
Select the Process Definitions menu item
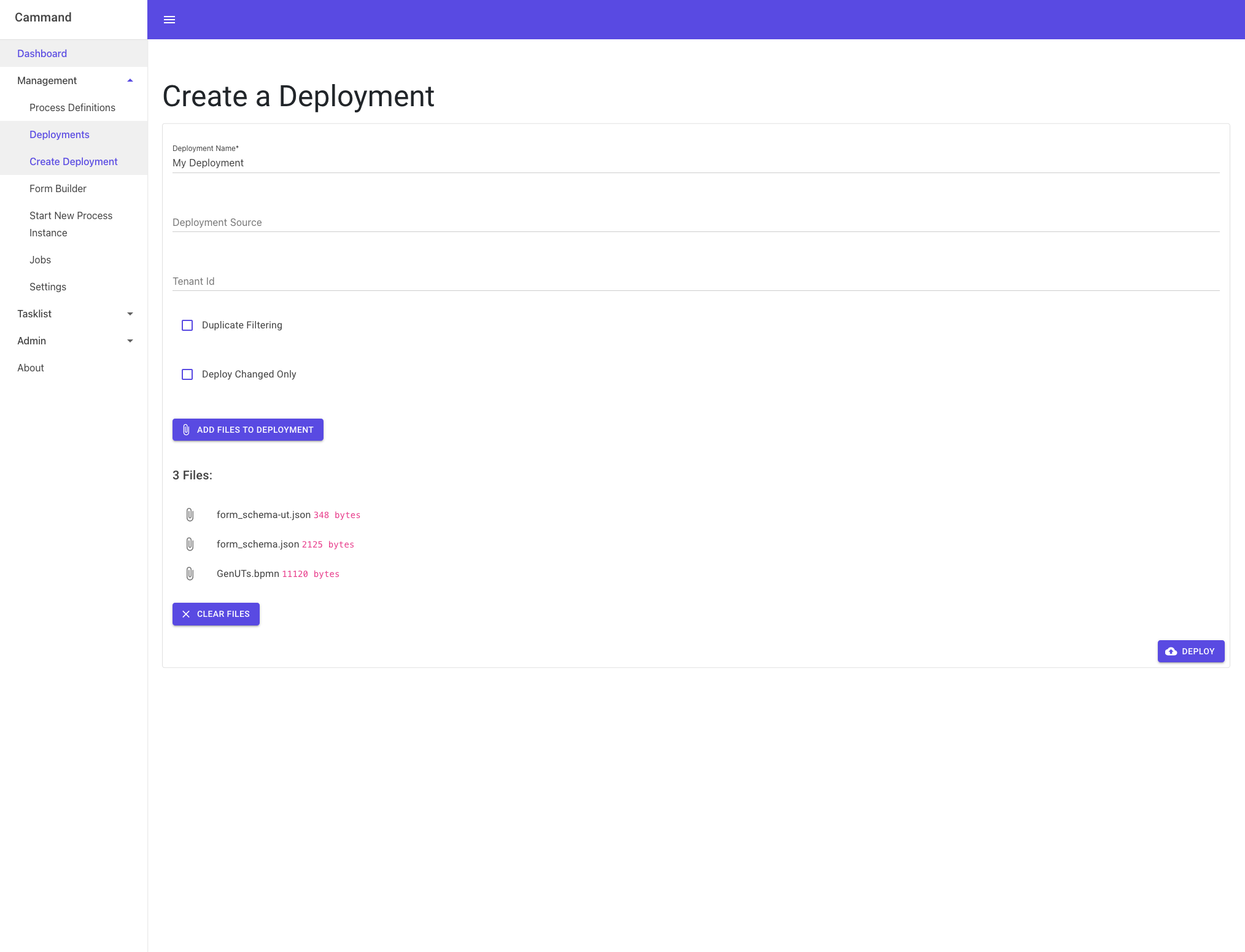pyautogui.click(x=72, y=108)
